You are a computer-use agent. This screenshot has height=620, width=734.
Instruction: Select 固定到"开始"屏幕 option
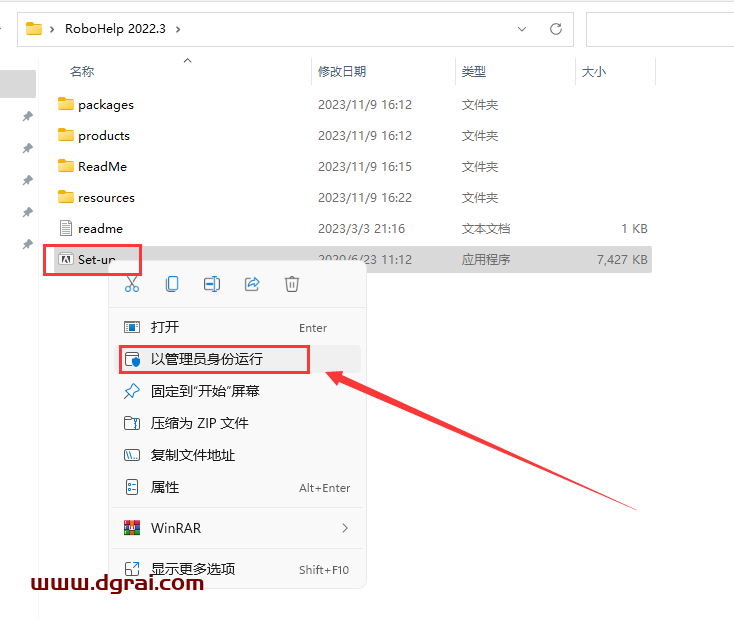point(237,391)
